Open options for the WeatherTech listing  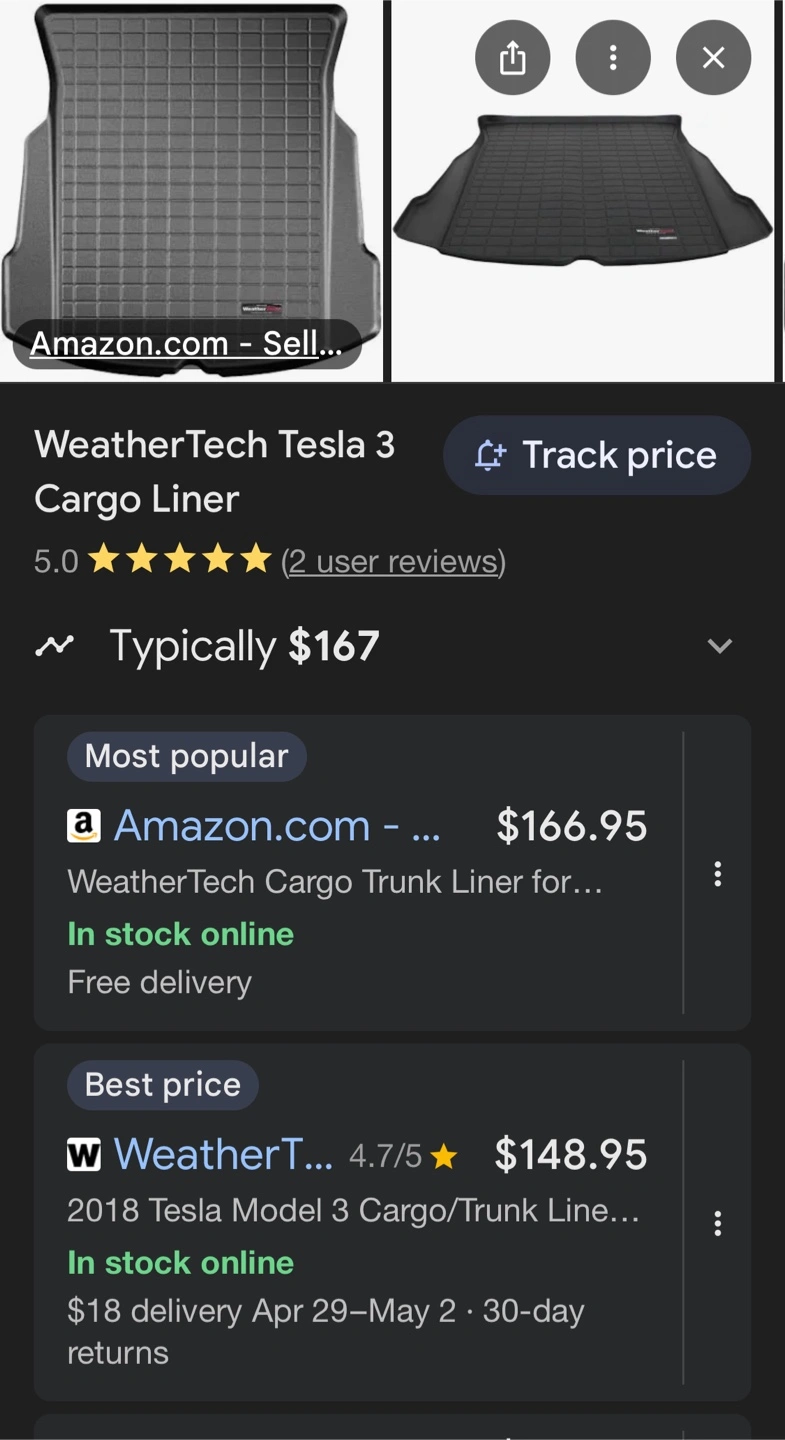pyautogui.click(x=717, y=1223)
